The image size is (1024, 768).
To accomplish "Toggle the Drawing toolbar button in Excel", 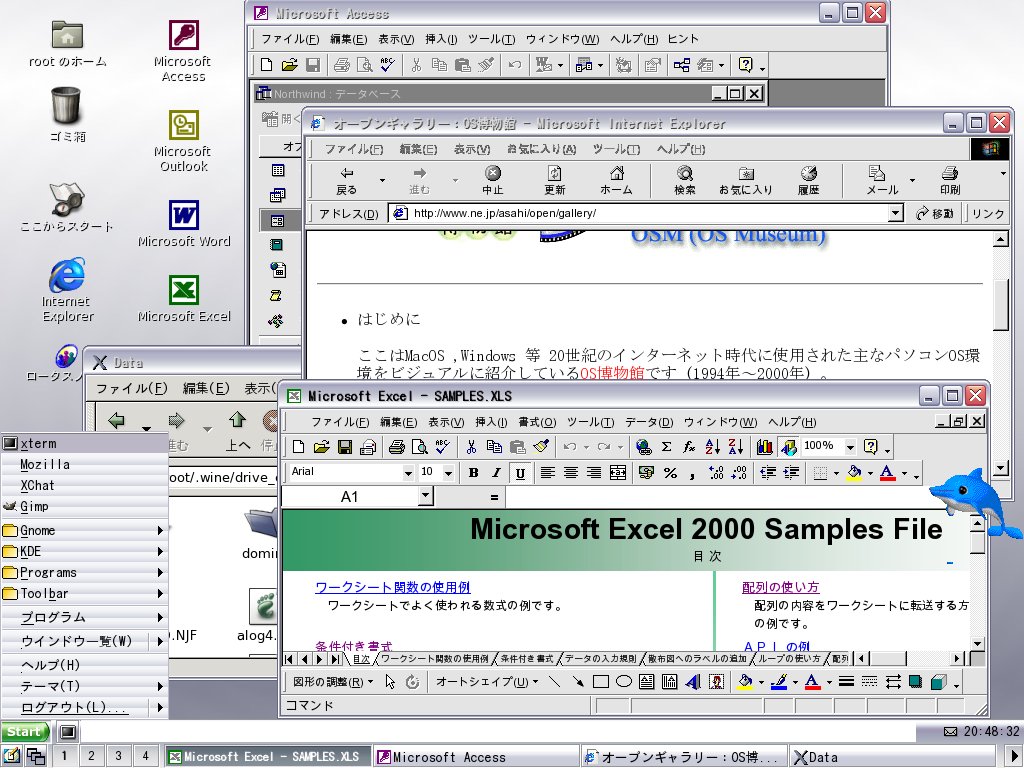I will click(x=788, y=447).
